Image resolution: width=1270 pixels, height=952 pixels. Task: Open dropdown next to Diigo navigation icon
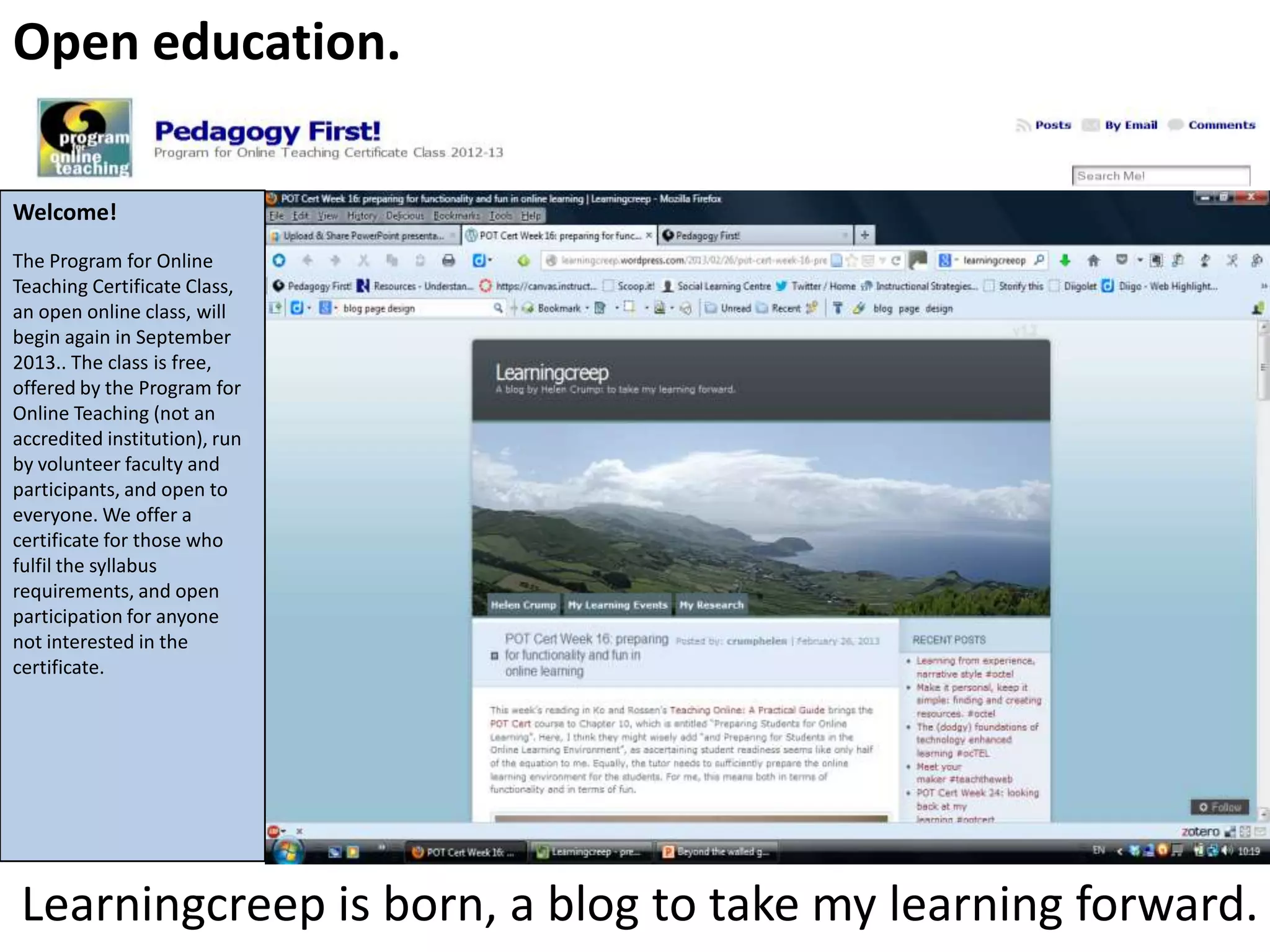tap(490, 260)
